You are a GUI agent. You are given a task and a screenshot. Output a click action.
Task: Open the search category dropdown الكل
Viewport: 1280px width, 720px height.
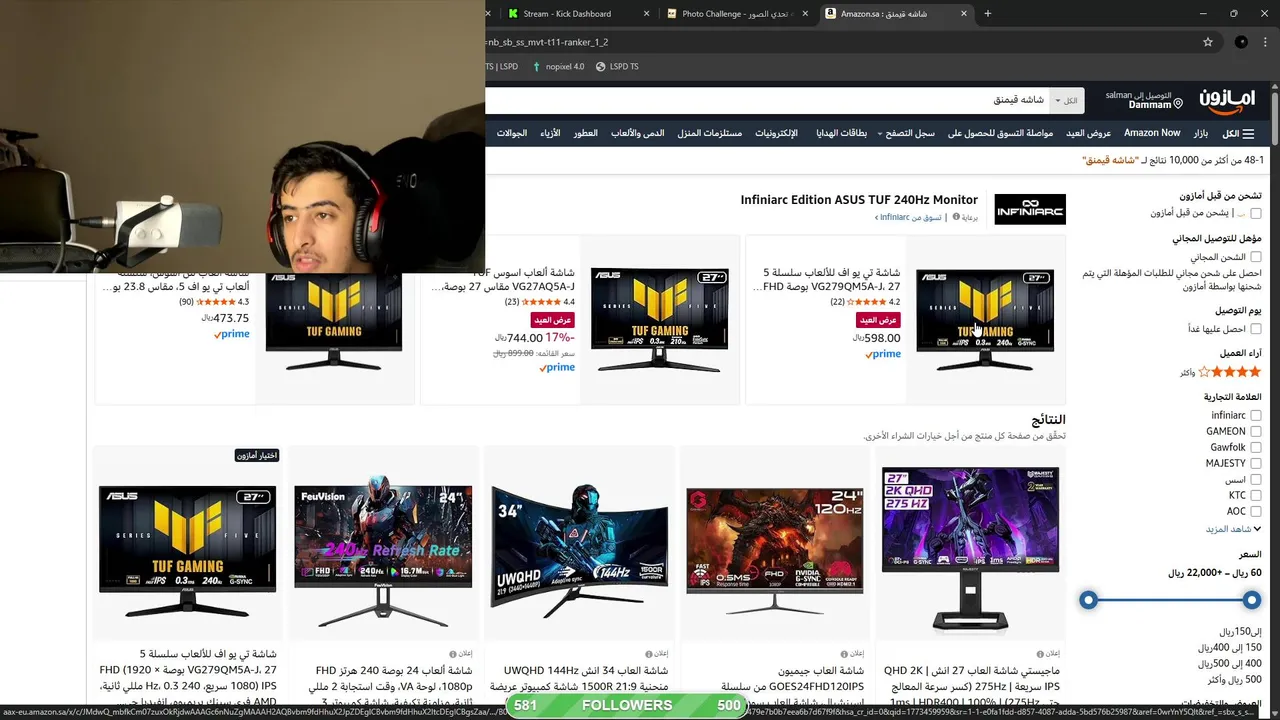point(1068,101)
